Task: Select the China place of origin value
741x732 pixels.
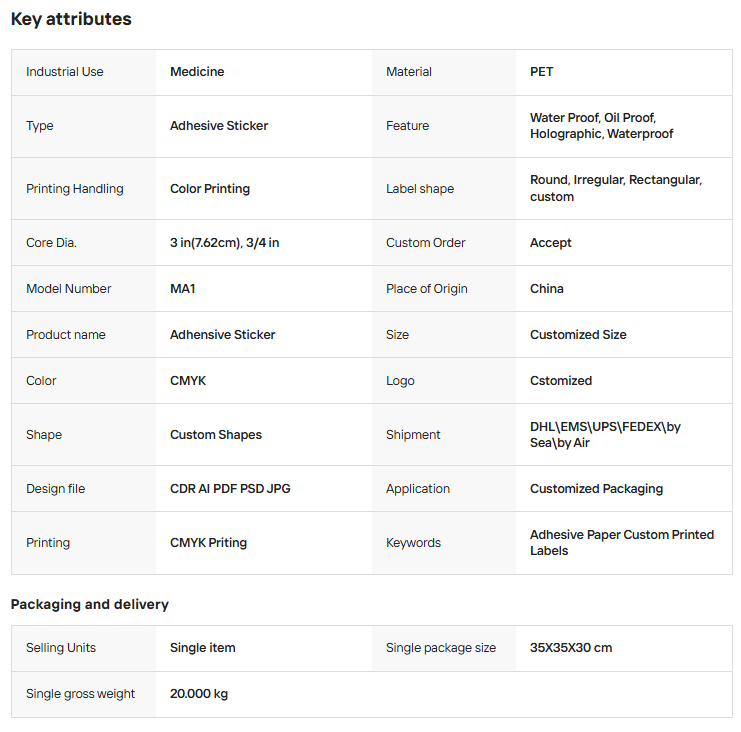Action: tap(547, 289)
